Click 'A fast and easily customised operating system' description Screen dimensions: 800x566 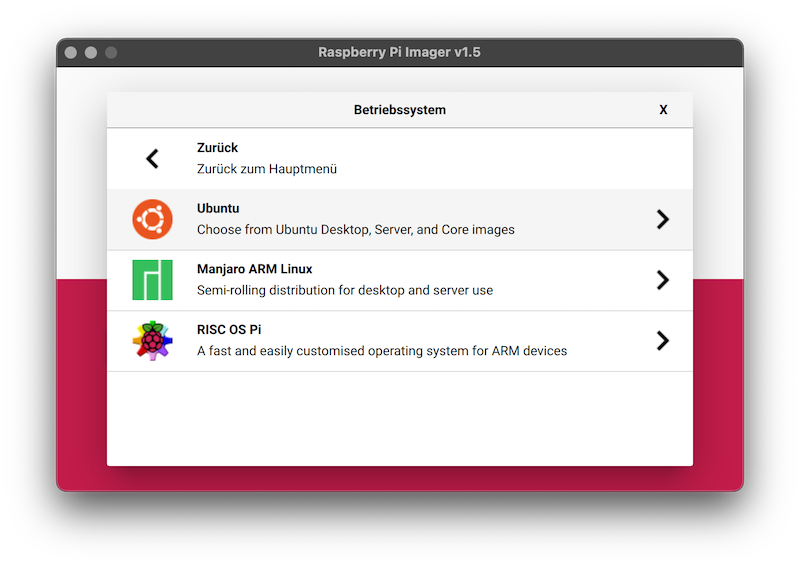[x=382, y=351]
